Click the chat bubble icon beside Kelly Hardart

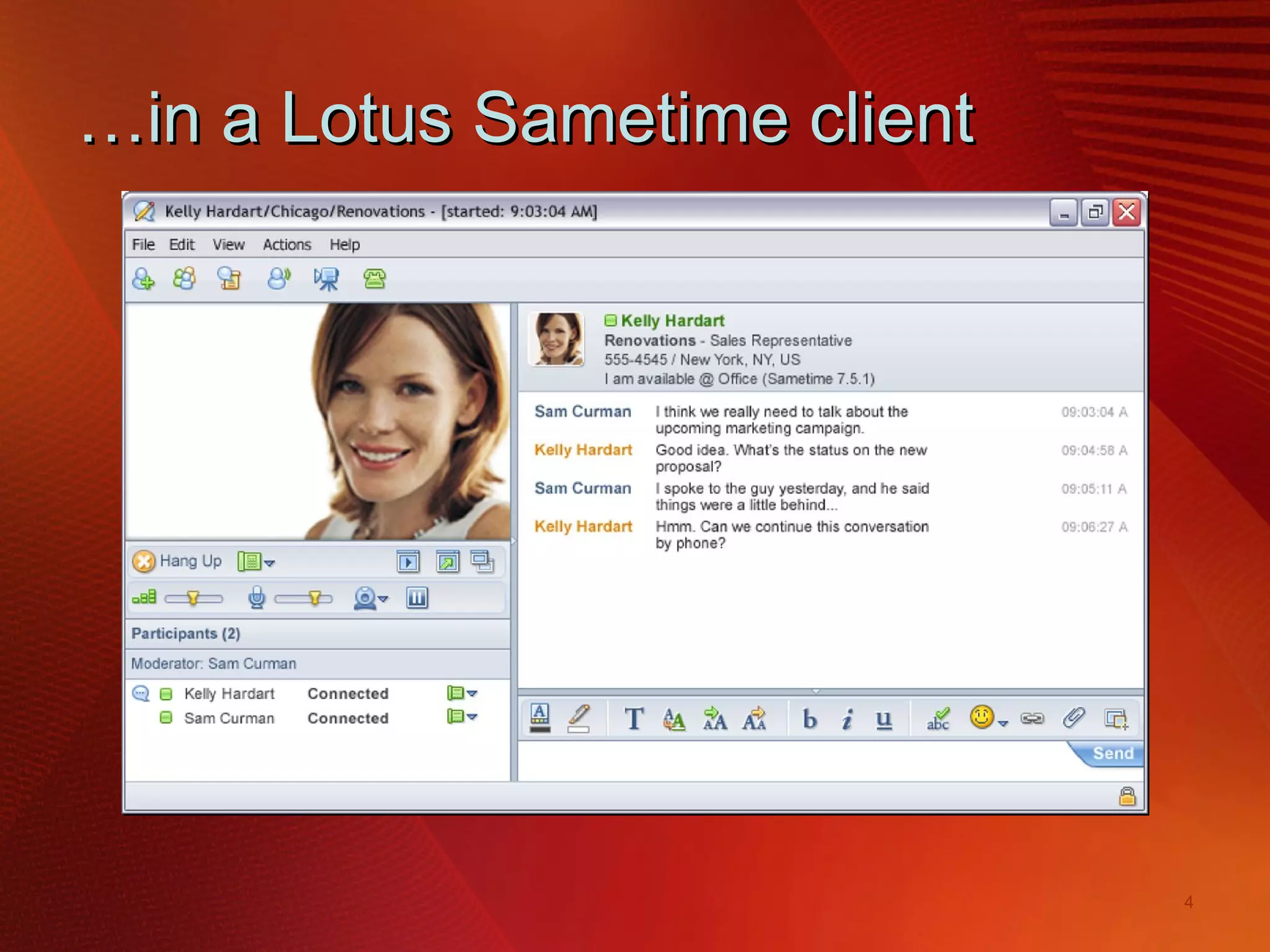[141, 693]
